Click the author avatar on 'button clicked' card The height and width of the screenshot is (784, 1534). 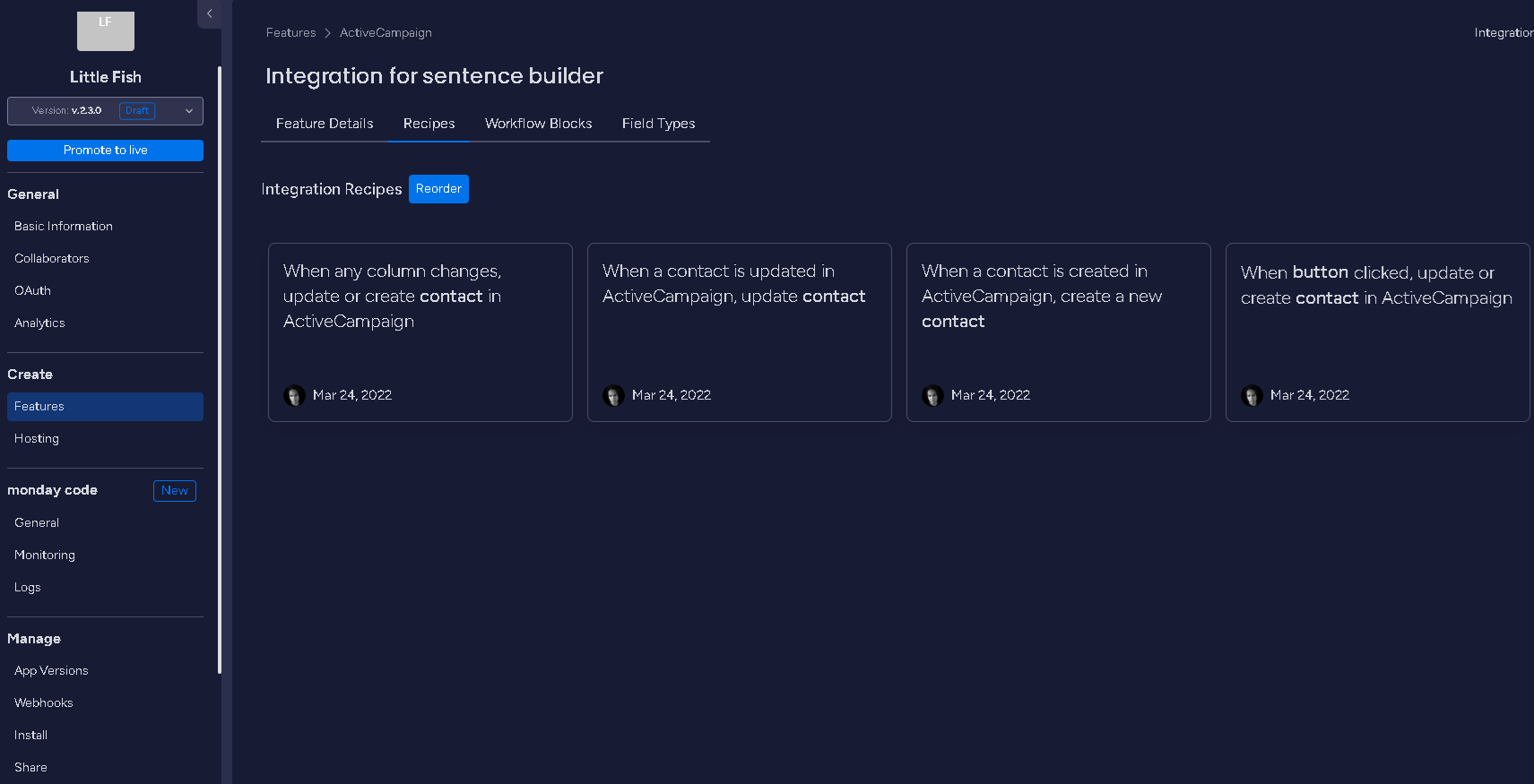[1252, 395]
